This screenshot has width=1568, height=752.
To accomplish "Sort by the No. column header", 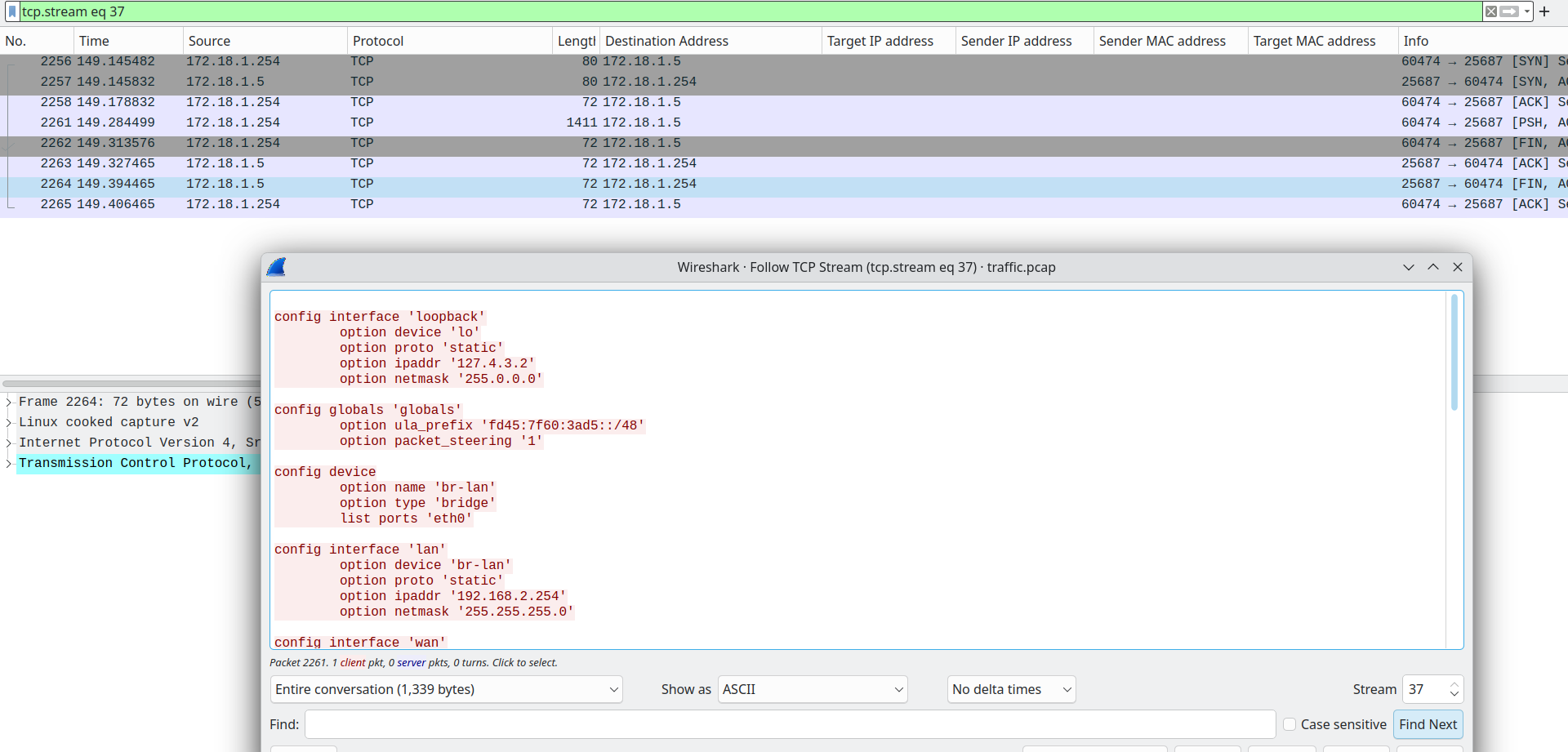I will [37, 41].
